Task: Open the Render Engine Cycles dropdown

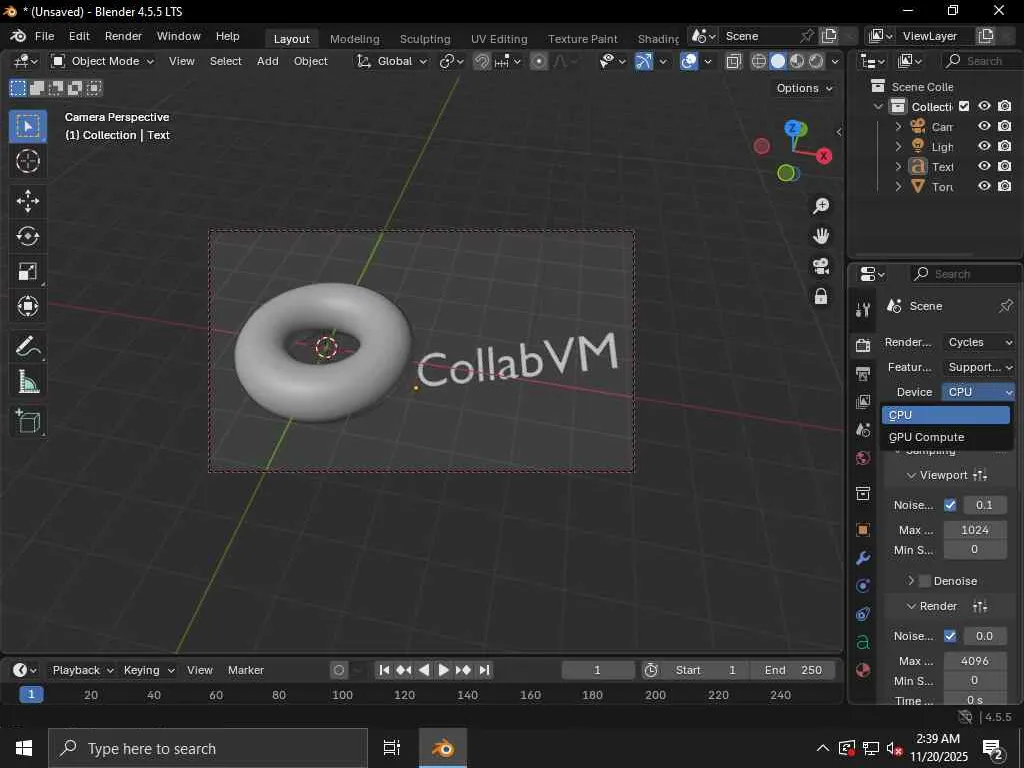Action: (x=980, y=342)
